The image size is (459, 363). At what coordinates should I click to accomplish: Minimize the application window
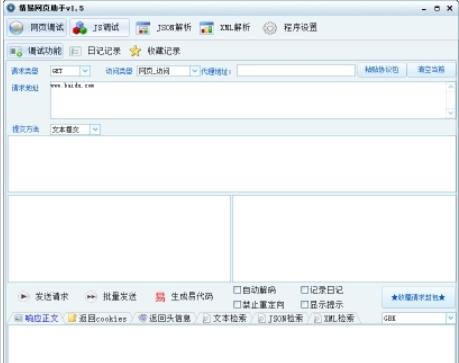424,9
